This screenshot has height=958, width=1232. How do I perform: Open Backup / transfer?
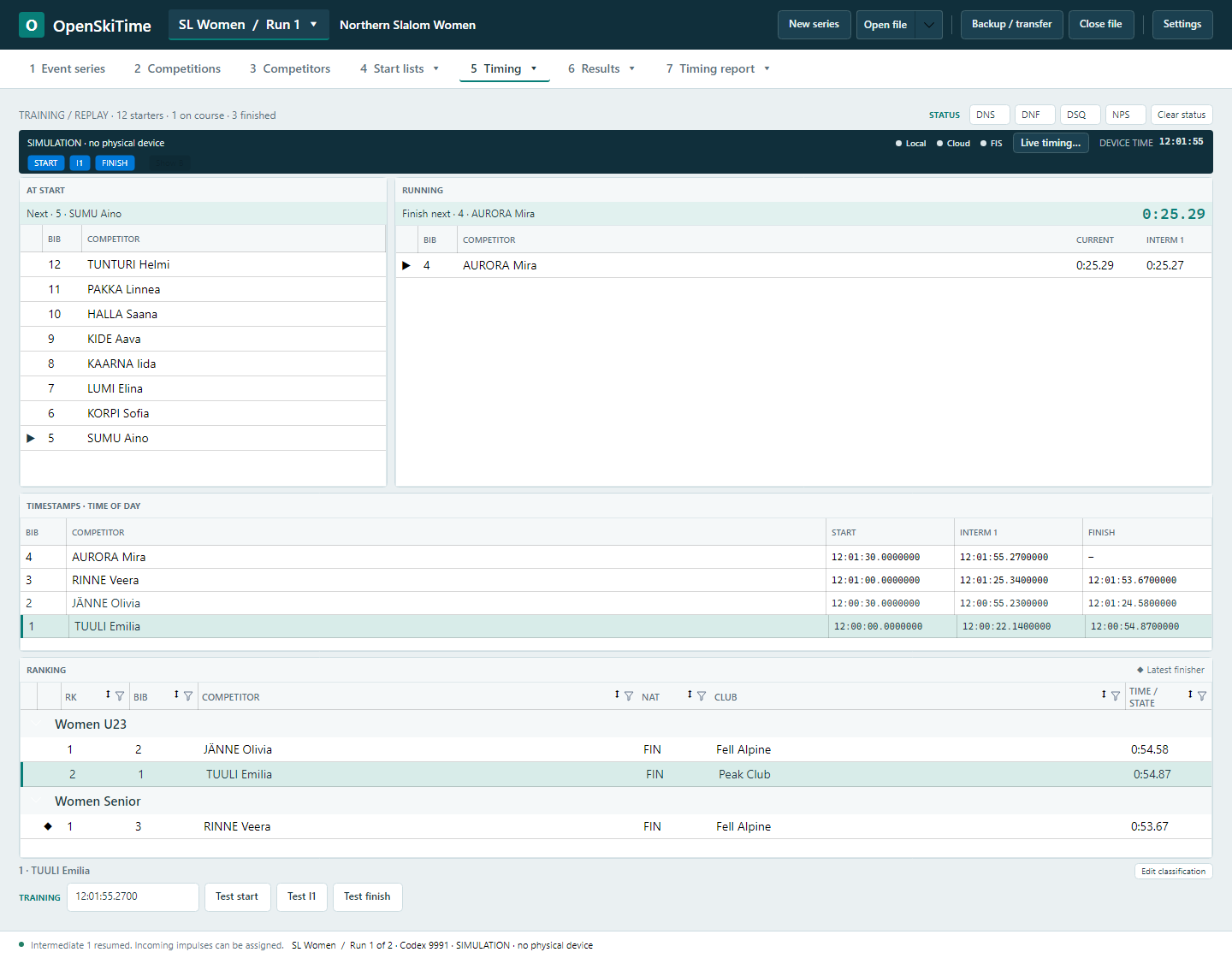click(x=1012, y=25)
